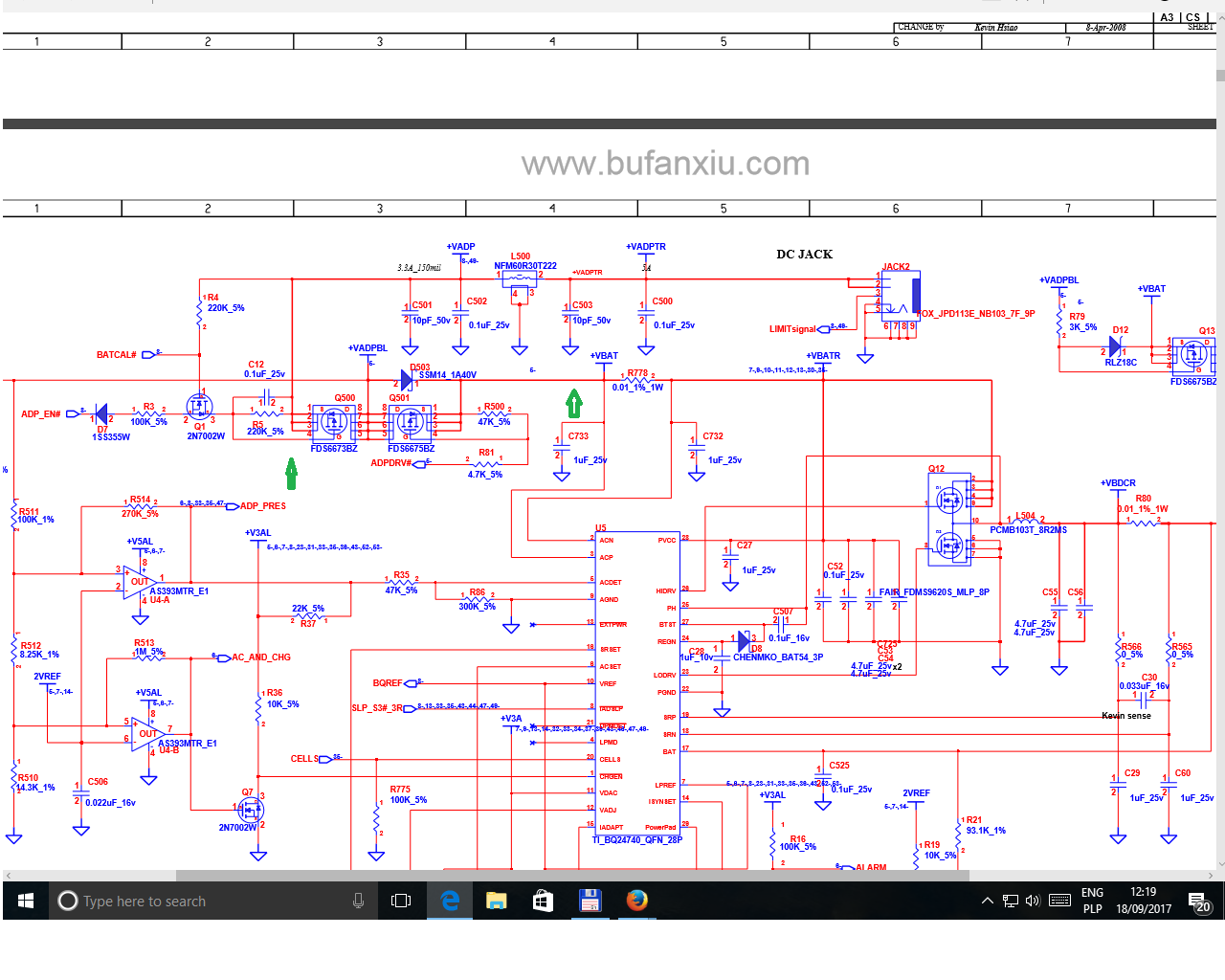Click the 'JACK2' connector reference label
1225x980 pixels.
(896, 267)
